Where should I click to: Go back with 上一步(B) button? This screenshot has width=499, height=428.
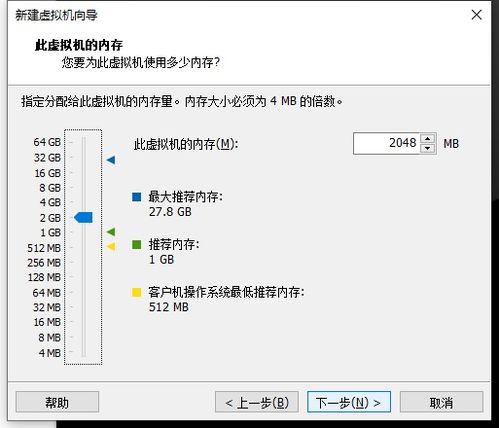[257, 402]
